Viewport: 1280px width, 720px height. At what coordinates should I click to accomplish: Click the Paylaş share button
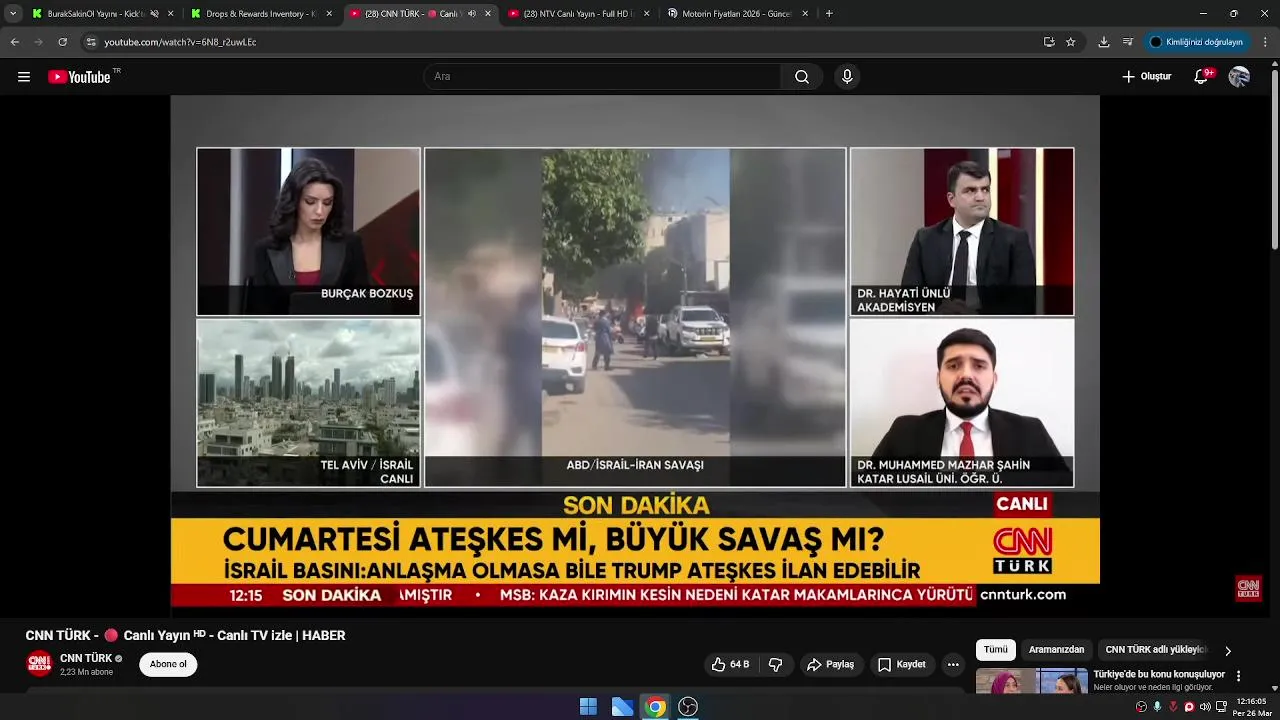(x=830, y=664)
